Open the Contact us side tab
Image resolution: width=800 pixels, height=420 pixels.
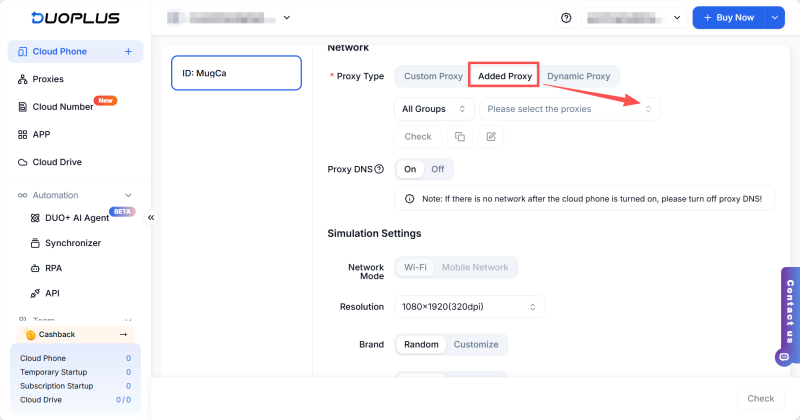(789, 311)
